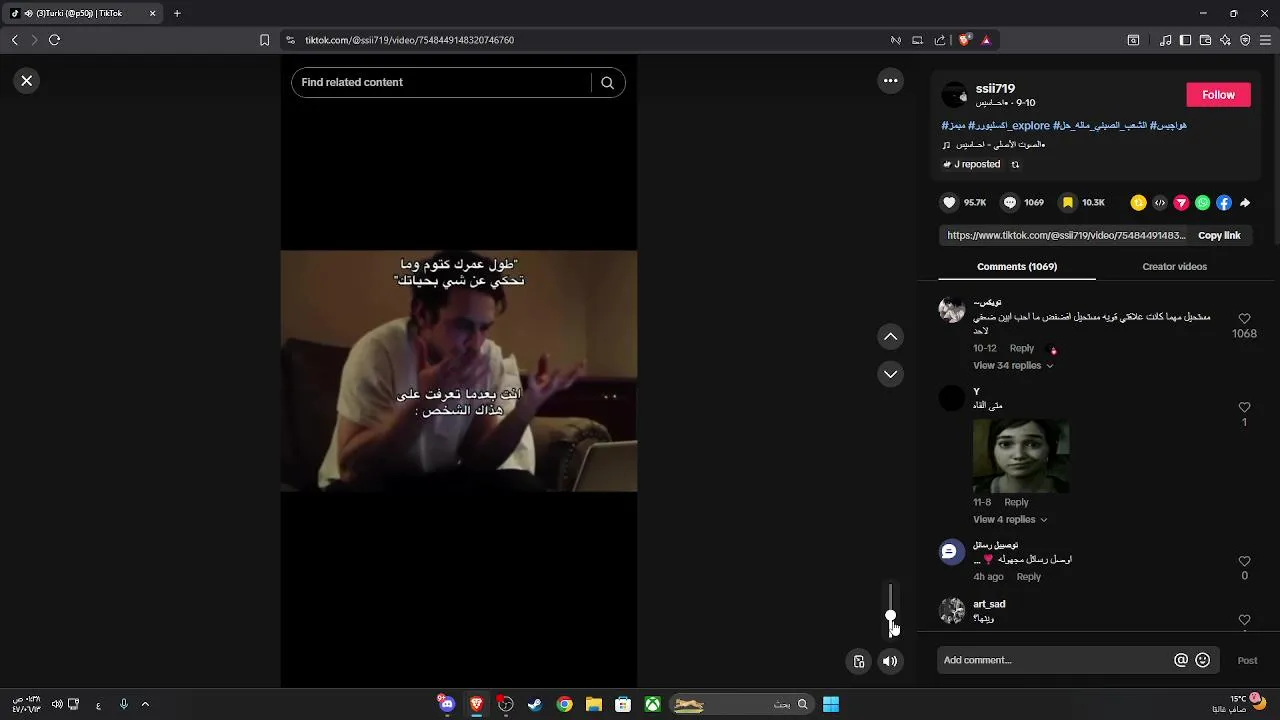Go to the previous video with up arrow
The image size is (1280, 720).
pyautogui.click(x=891, y=337)
